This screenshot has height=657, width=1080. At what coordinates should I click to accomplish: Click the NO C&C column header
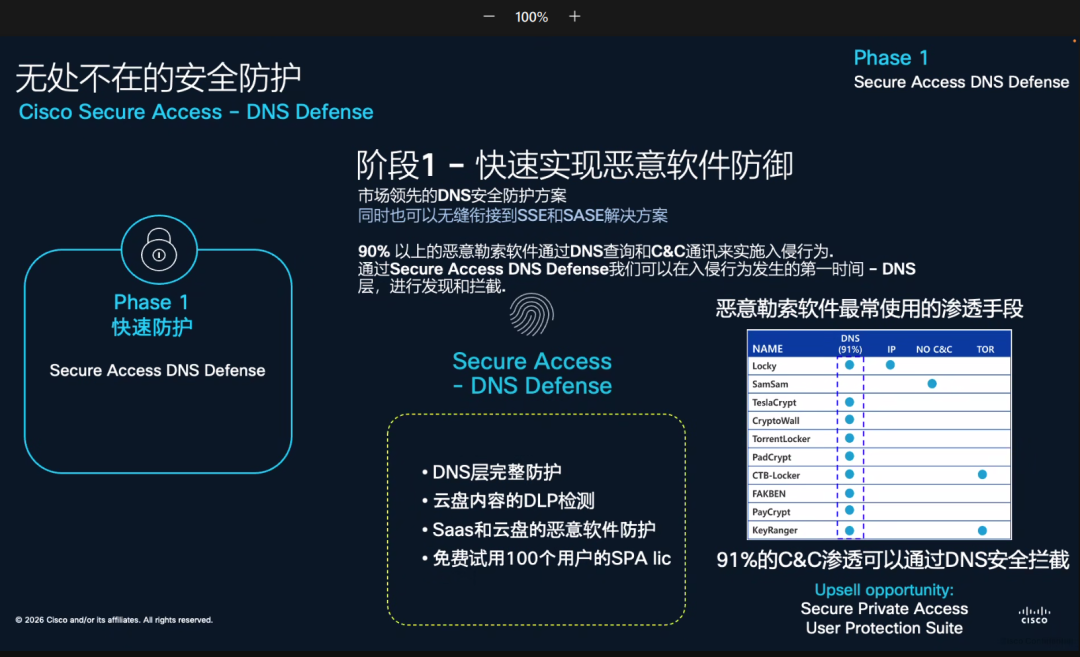click(x=934, y=349)
